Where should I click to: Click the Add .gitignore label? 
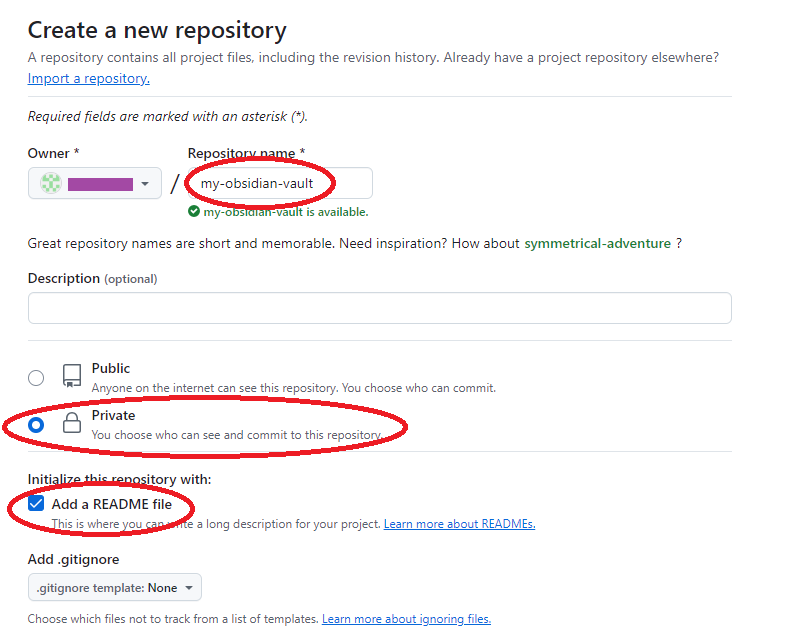tap(74, 559)
